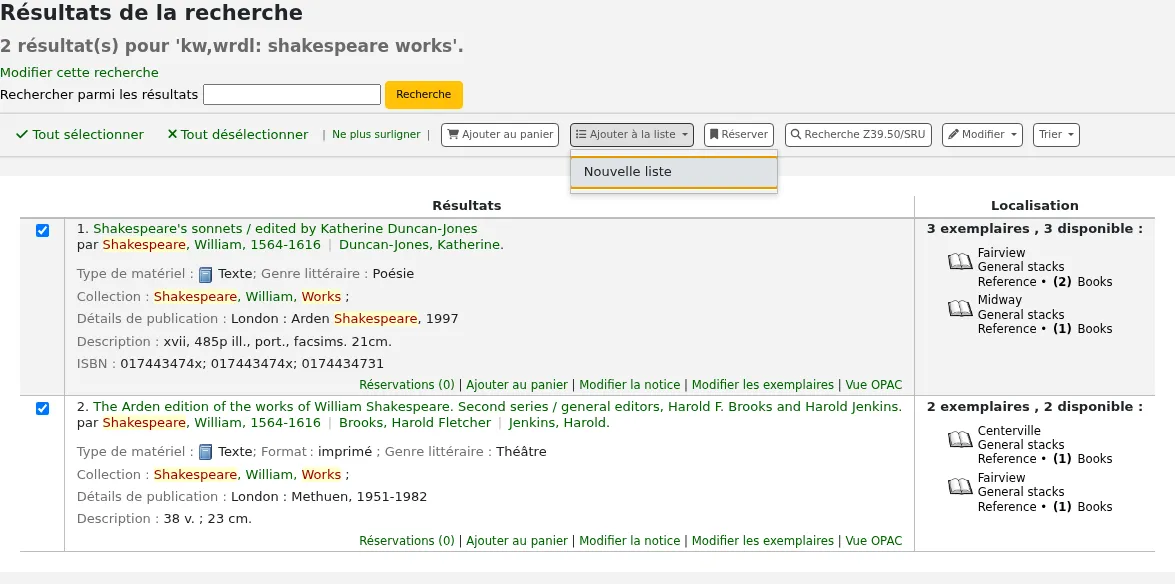The image size is (1175, 584).
Task: Click the cart icon on Ajouter au panier
Action: click(453, 134)
